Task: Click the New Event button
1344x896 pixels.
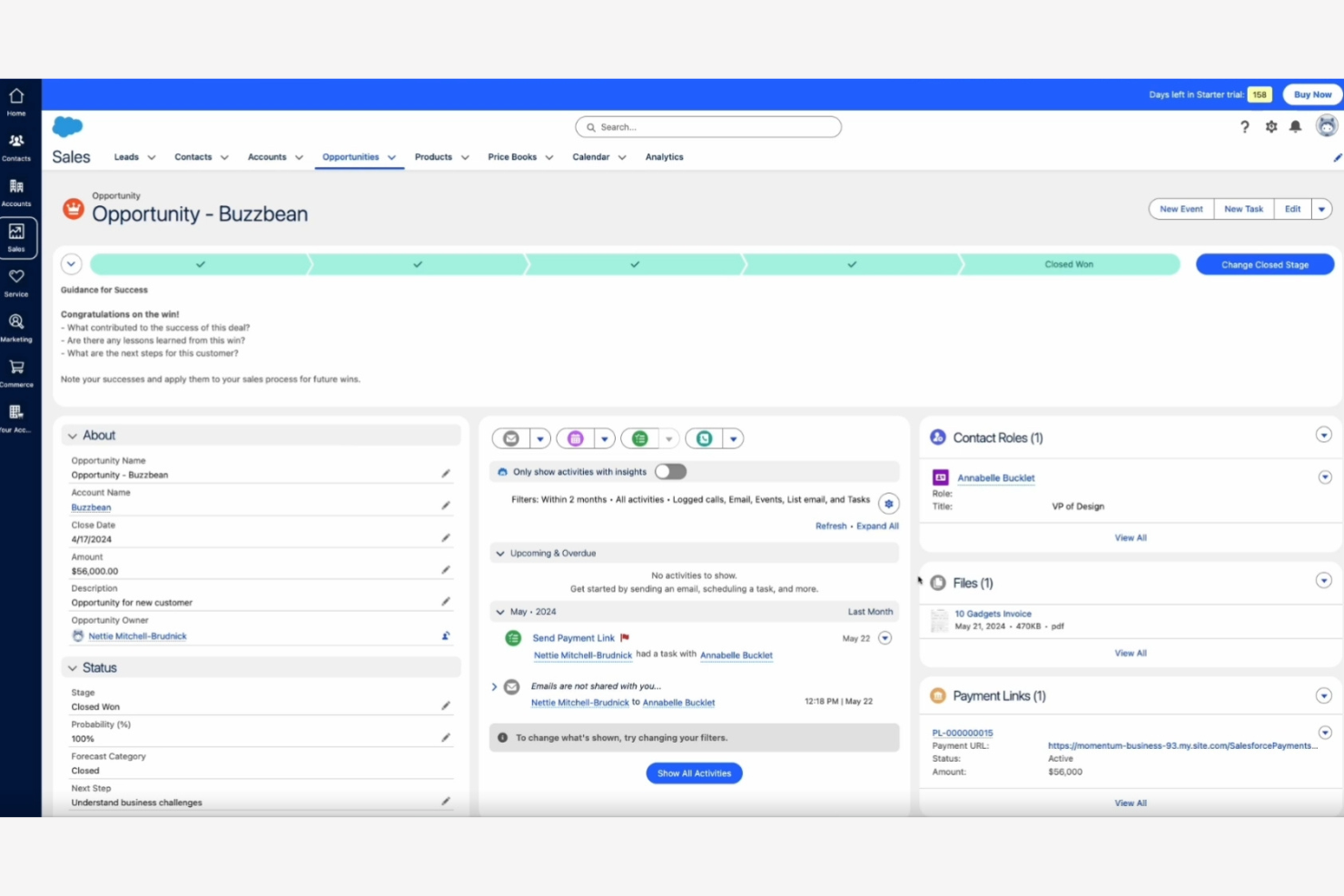Action: pos(1181,209)
